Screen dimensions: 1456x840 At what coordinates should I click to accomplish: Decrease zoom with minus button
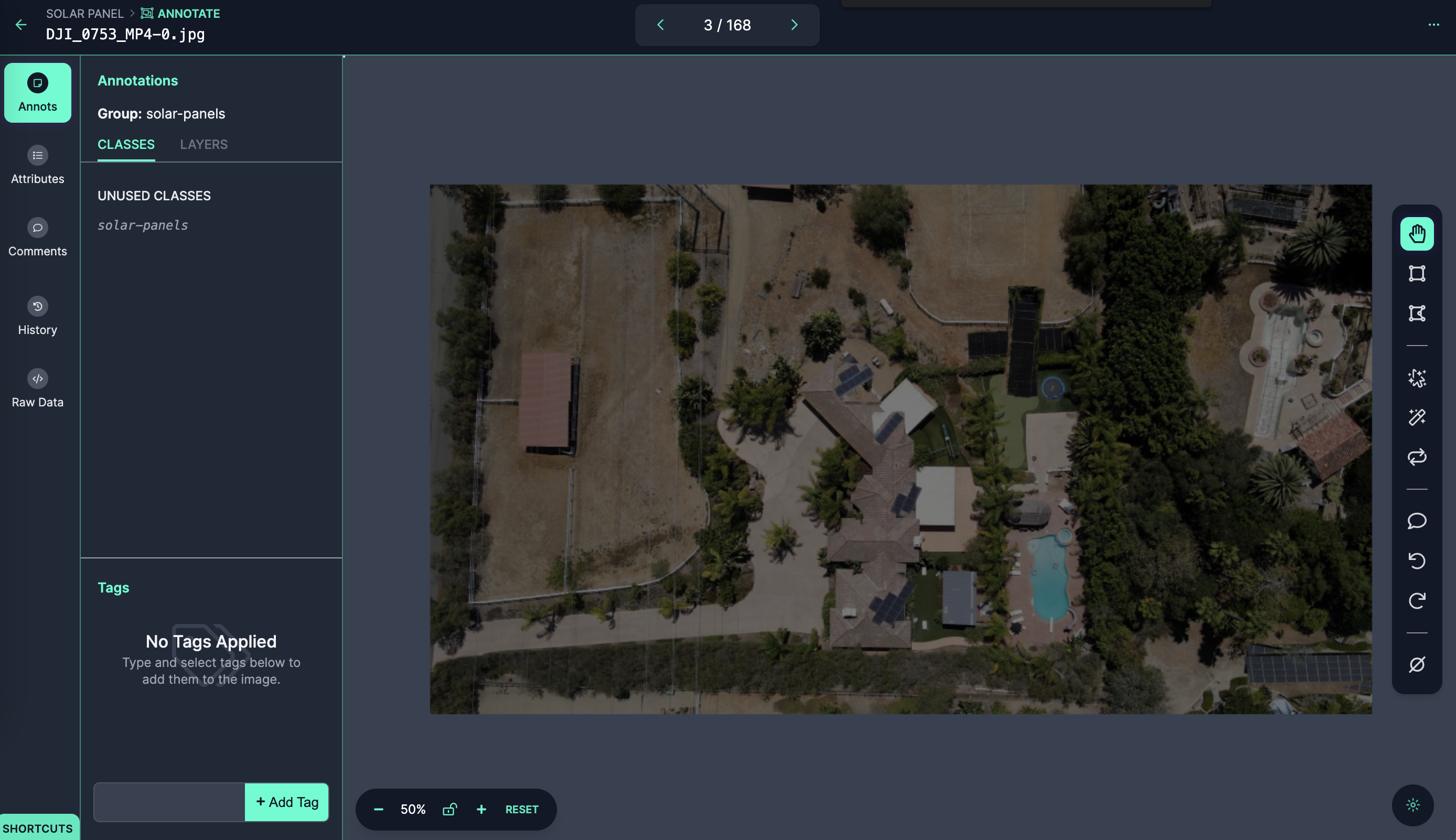point(379,810)
